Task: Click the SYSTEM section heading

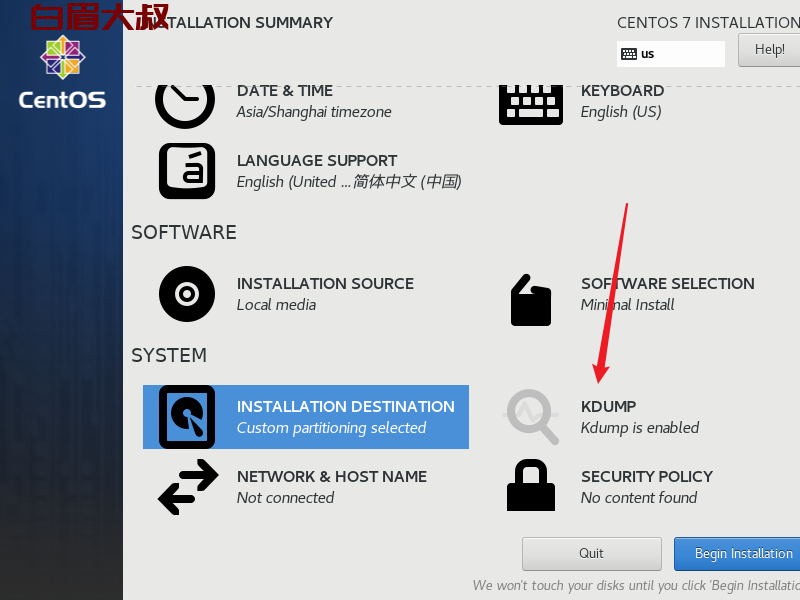Action: 169,356
